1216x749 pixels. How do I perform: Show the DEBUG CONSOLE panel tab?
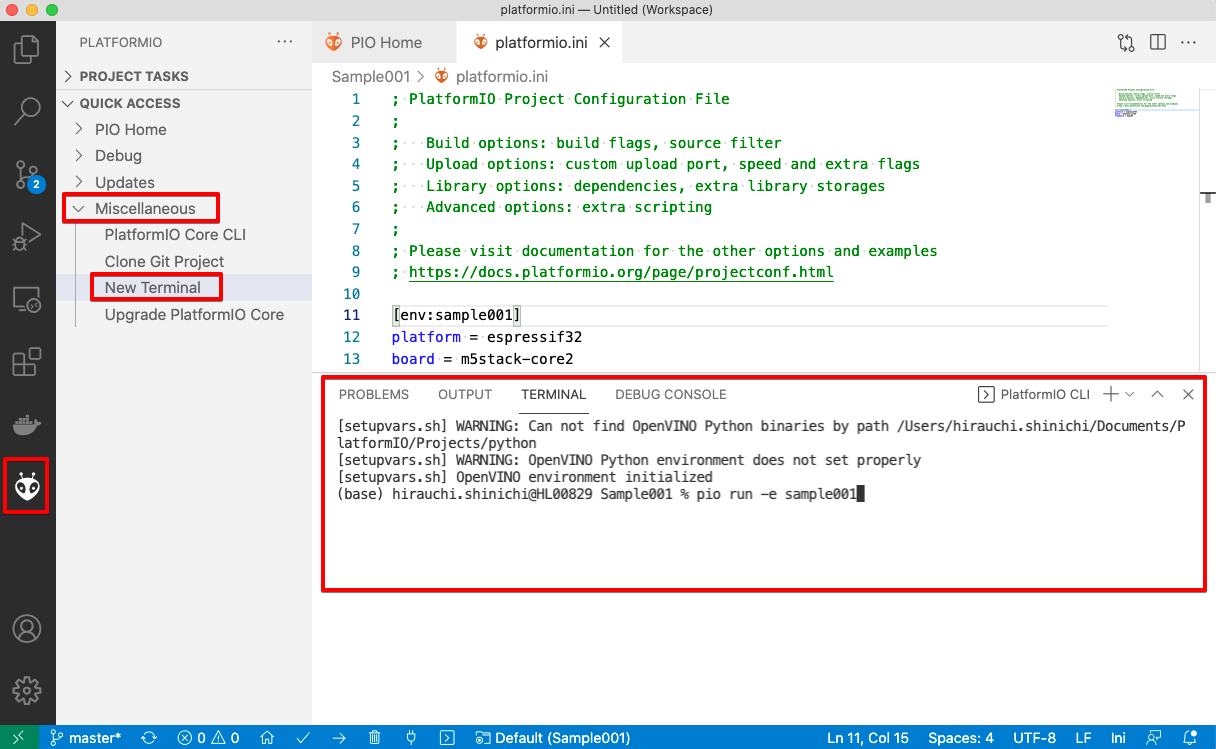[670, 394]
